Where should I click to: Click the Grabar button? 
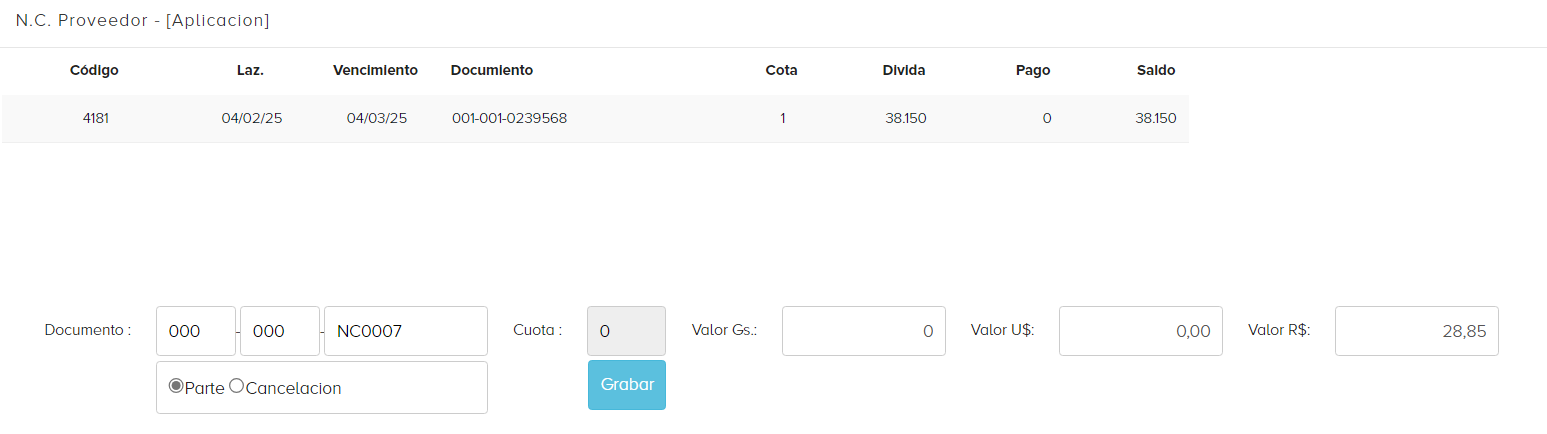(x=626, y=385)
